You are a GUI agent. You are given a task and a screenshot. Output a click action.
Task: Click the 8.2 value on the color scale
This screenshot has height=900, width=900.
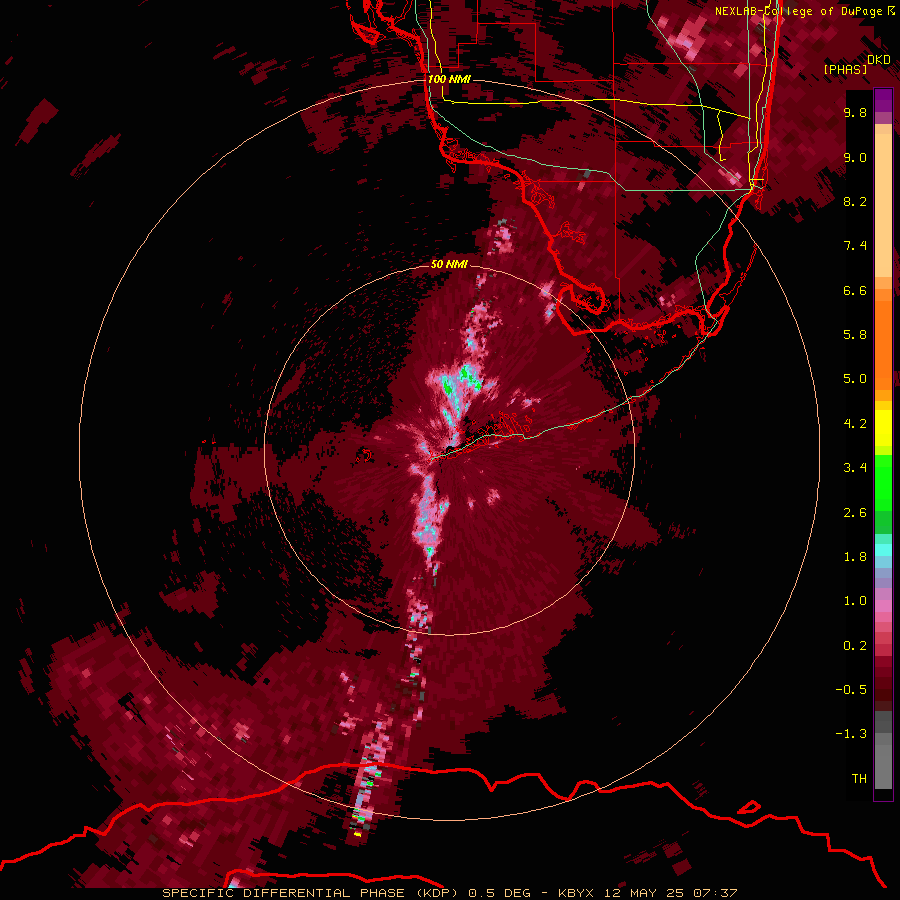pyautogui.click(x=855, y=201)
